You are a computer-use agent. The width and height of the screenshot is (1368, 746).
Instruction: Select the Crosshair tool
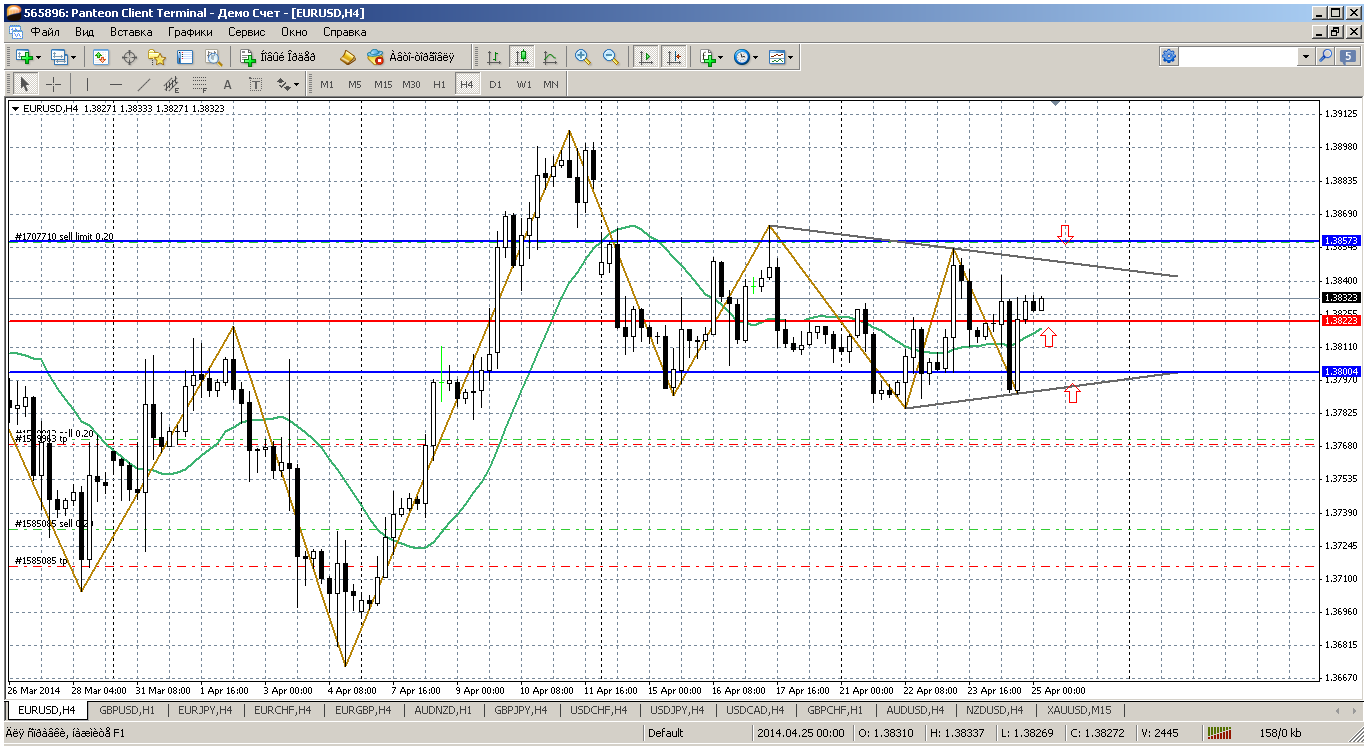54,84
